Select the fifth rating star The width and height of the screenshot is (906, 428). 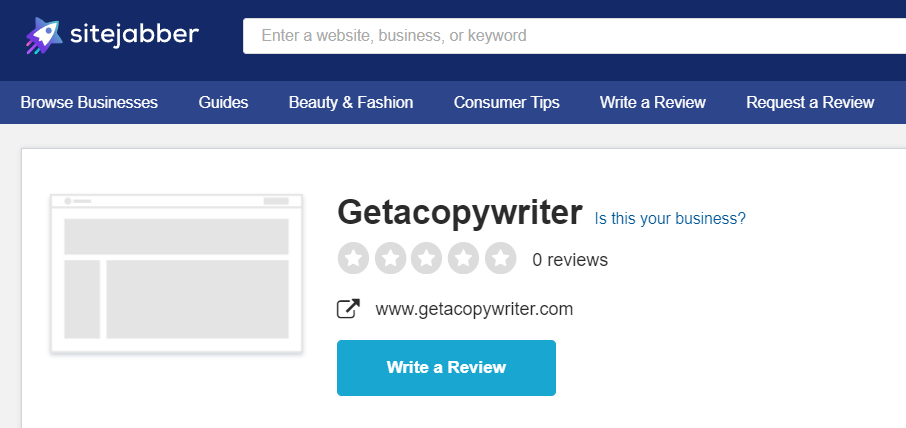[500, 258]
